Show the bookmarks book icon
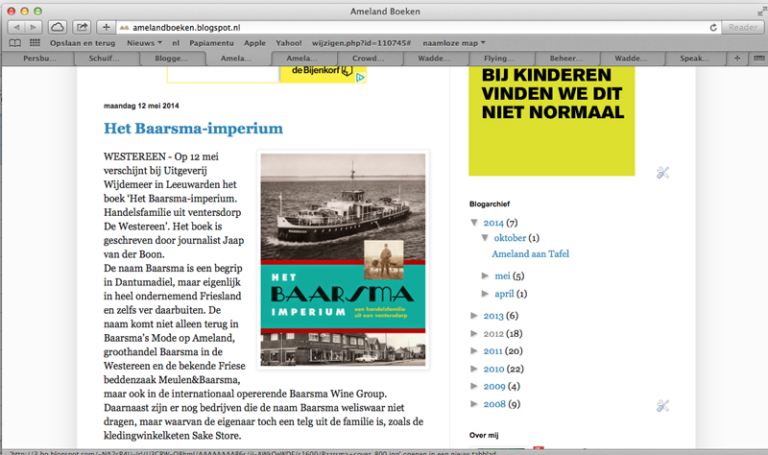The width and height of the screenshot is (768, 455). 15,43
